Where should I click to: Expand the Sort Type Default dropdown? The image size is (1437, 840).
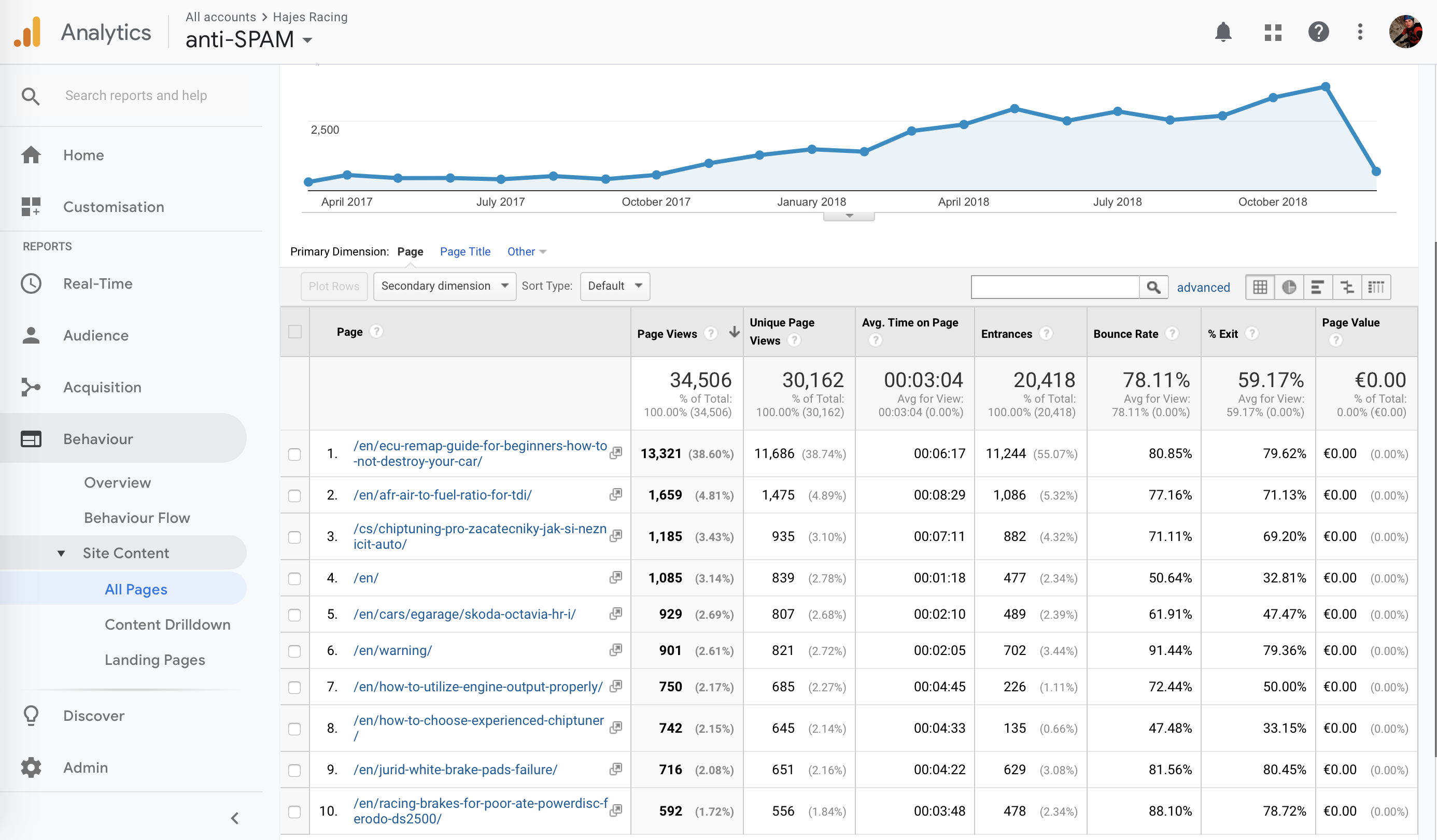(x=614, y=286)
